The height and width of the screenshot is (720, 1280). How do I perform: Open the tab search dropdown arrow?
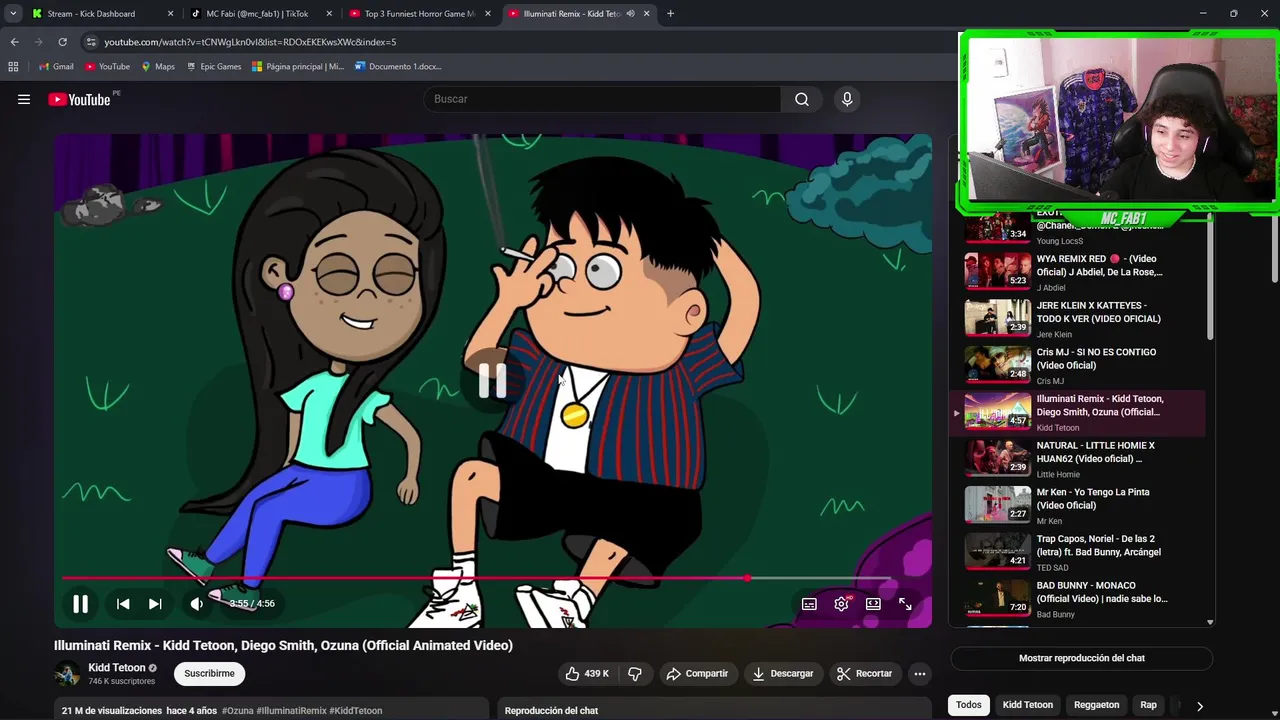click(x=13, y=14)
